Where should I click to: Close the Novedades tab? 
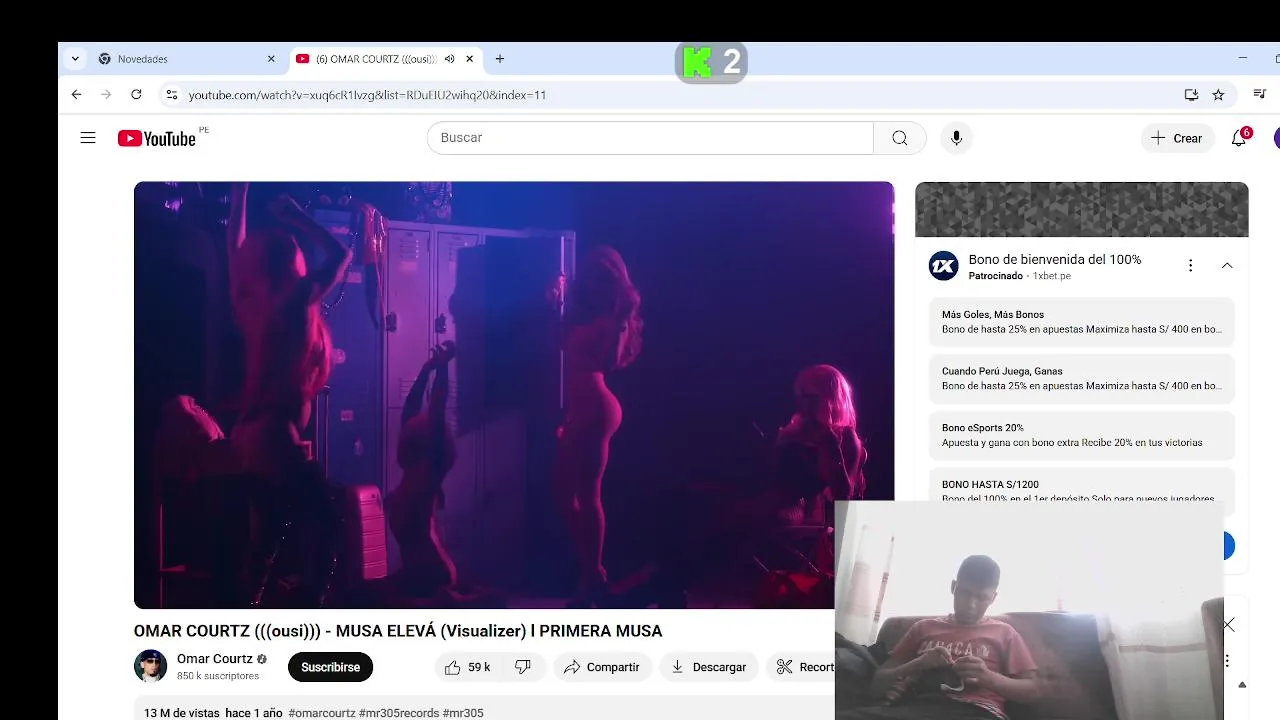tap(271, 59)
